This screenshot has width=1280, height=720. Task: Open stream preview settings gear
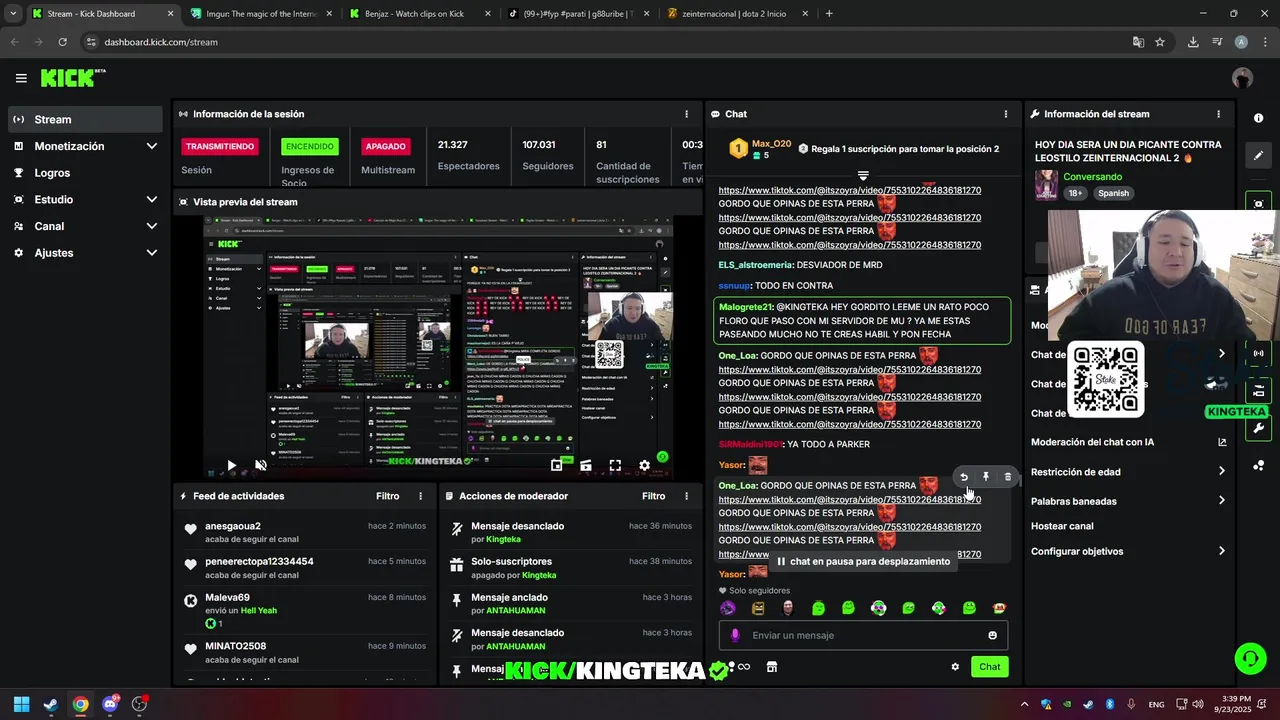point(644,465)
